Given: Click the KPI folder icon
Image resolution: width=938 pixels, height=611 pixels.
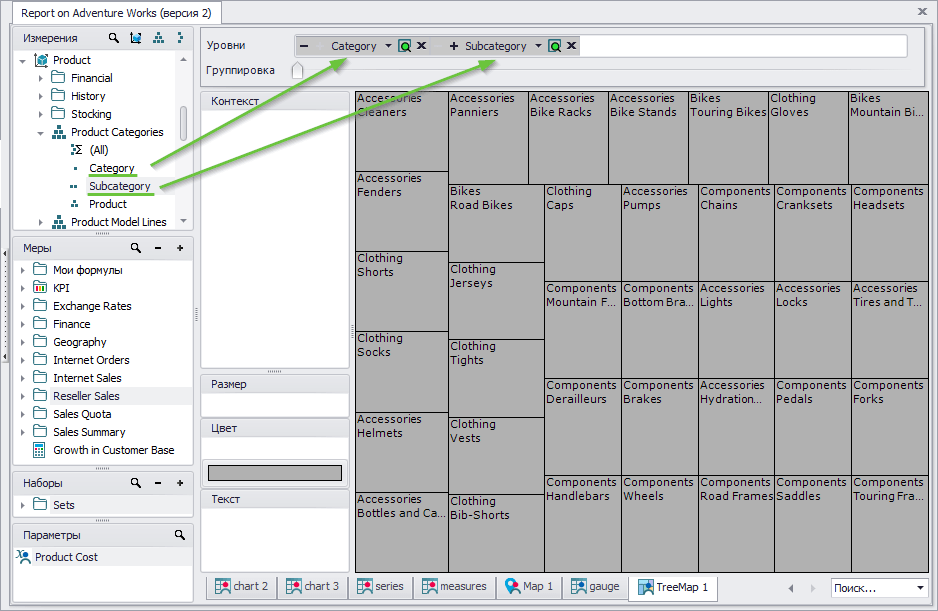Looking at the screenshot, I should coord(40,287).
